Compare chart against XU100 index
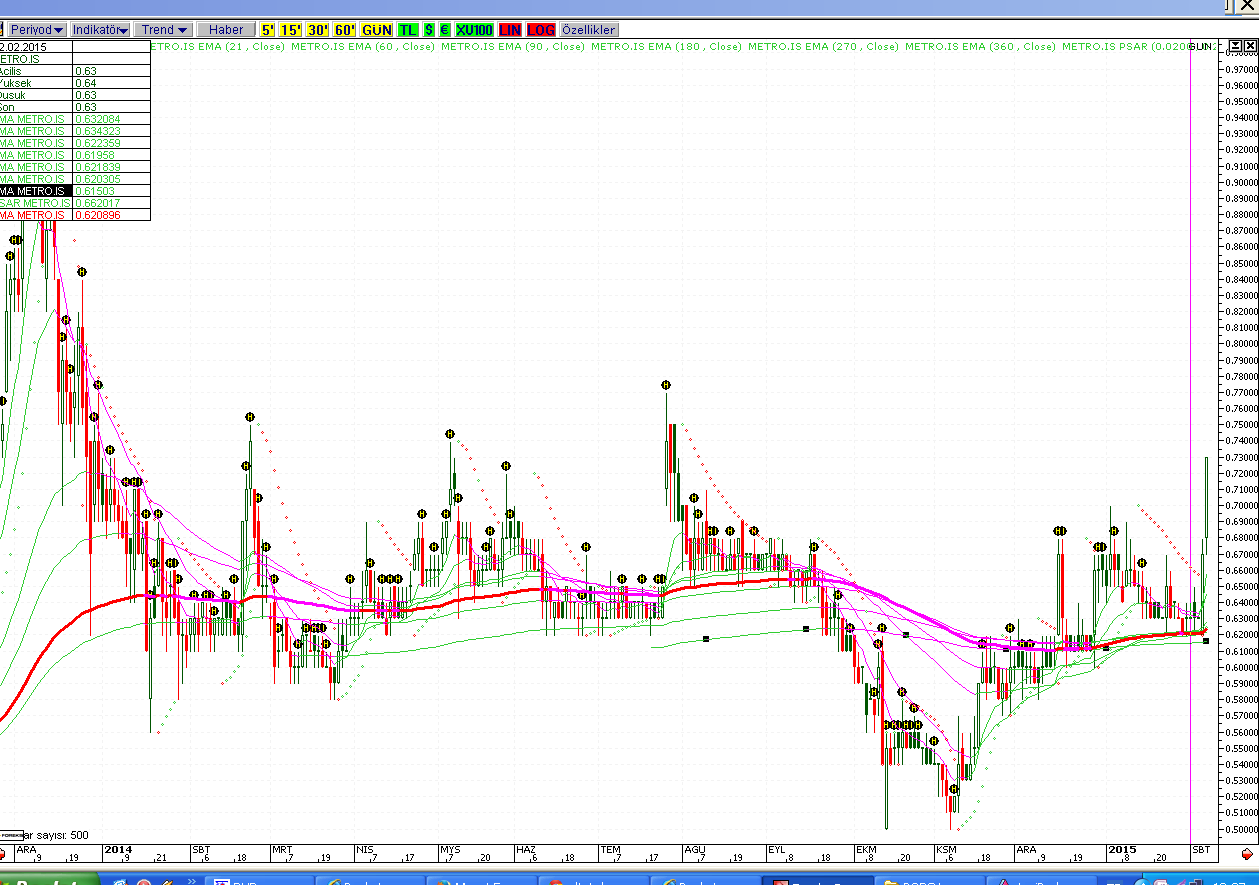The image size is (1259, 885). tap(474, 30)
